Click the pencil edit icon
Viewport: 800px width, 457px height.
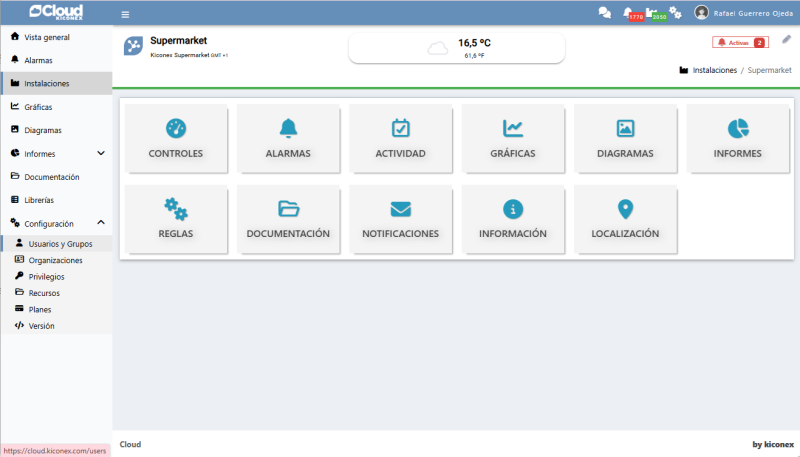(786, 40)
